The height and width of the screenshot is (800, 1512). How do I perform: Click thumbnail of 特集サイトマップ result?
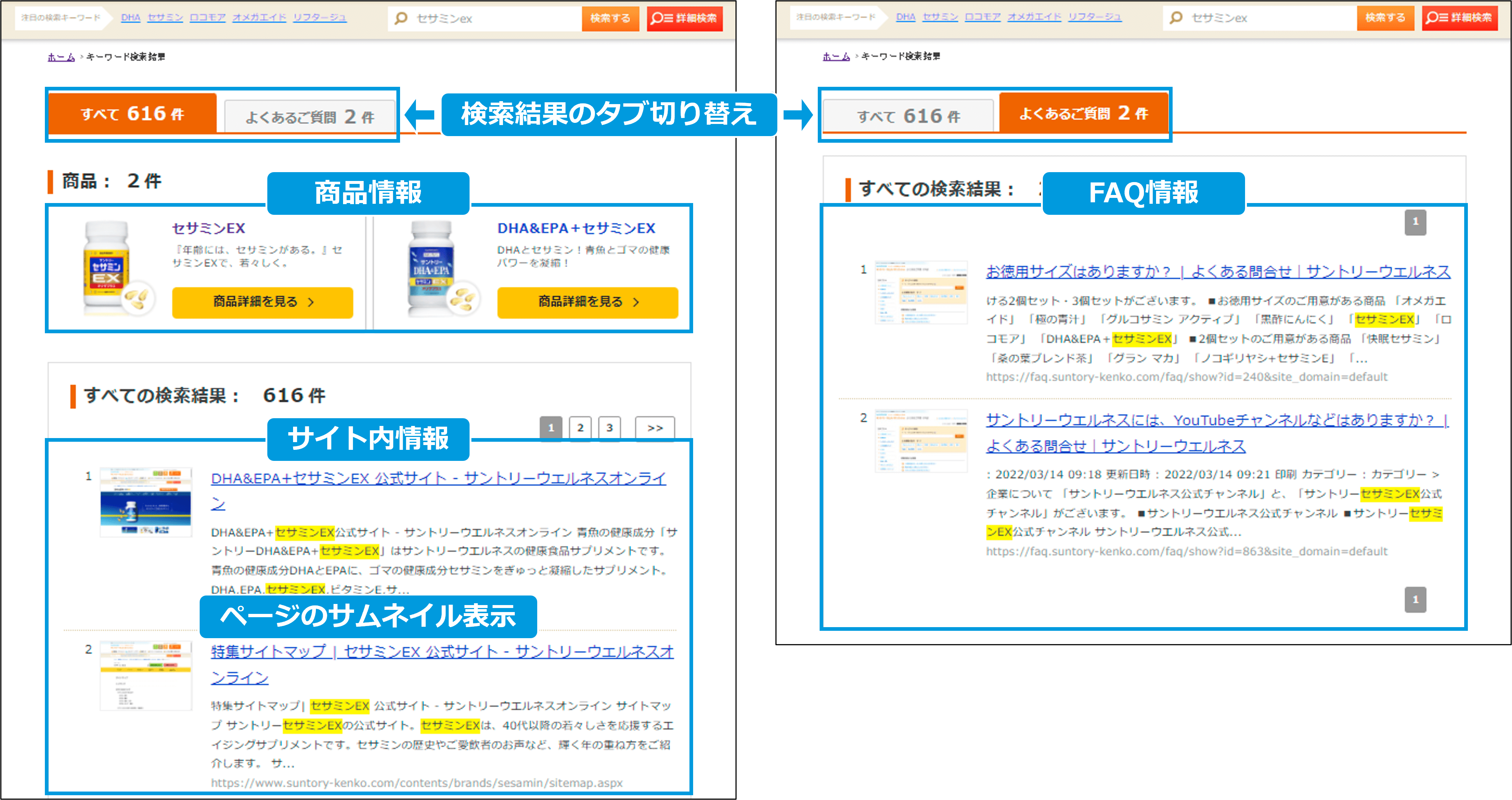pos(146,676)
